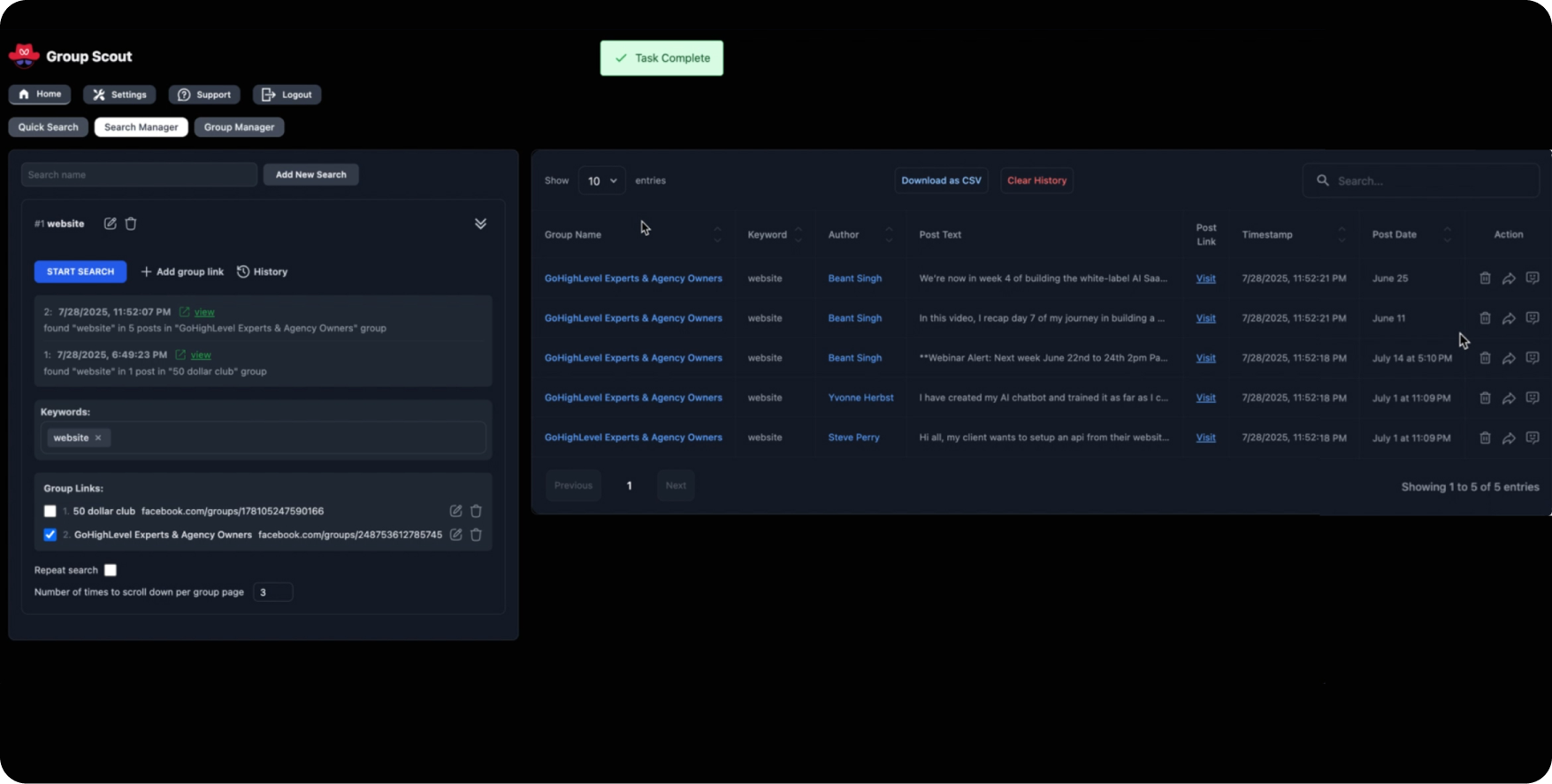
Task: Edit the GoHighLevel Experts group link
Action: [455, 535]
